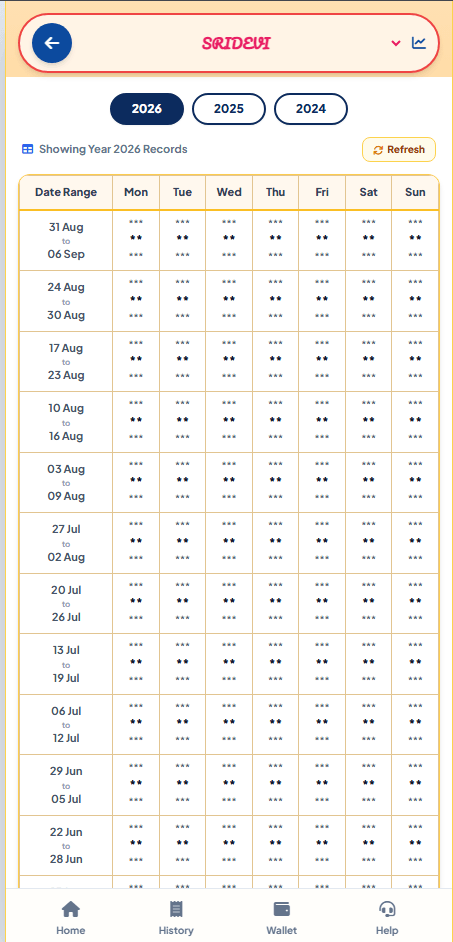Click the SRIDEVI title text
453x942 pixels.
236,43
